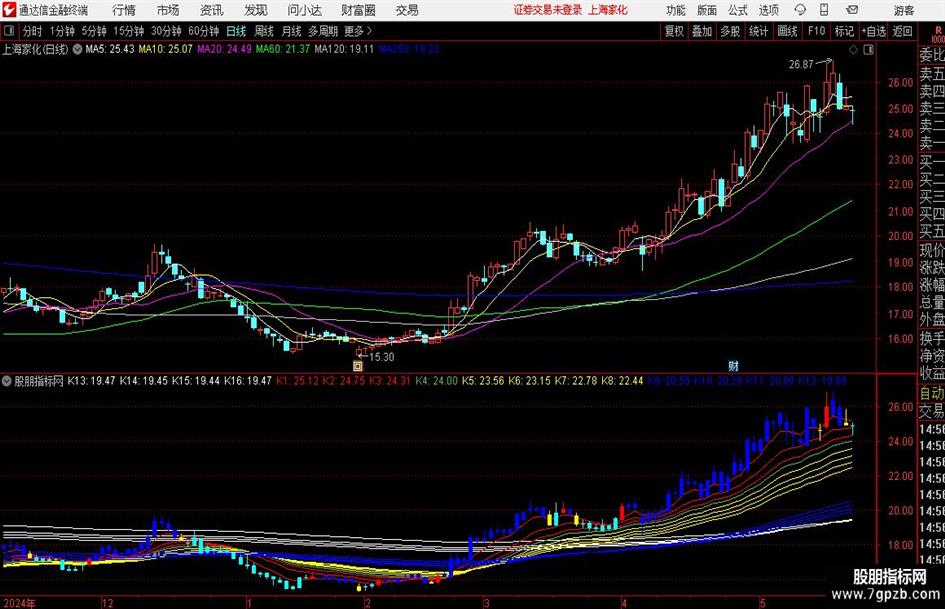This screenshot has height=609, width=945.
Task: Toggle the side panel icon left of 分时
Action: click(9, 31)
